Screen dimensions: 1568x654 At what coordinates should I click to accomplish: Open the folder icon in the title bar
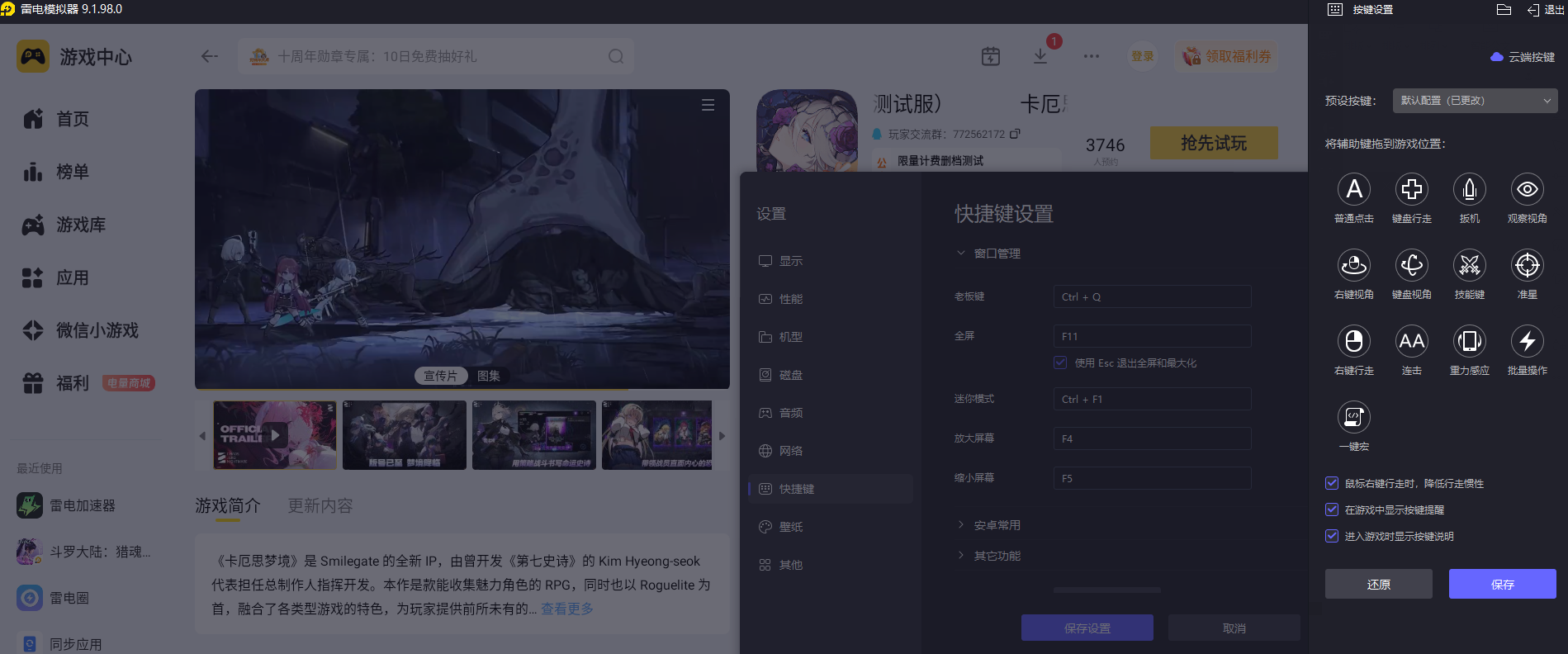pos(1504,10)
